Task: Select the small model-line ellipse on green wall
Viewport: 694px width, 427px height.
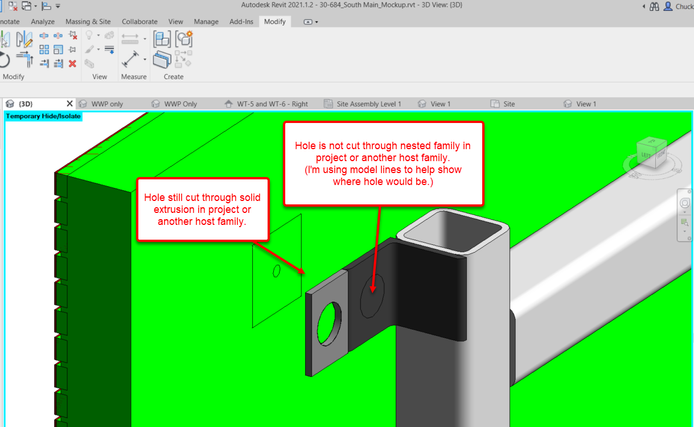Action: coord(276,271)
